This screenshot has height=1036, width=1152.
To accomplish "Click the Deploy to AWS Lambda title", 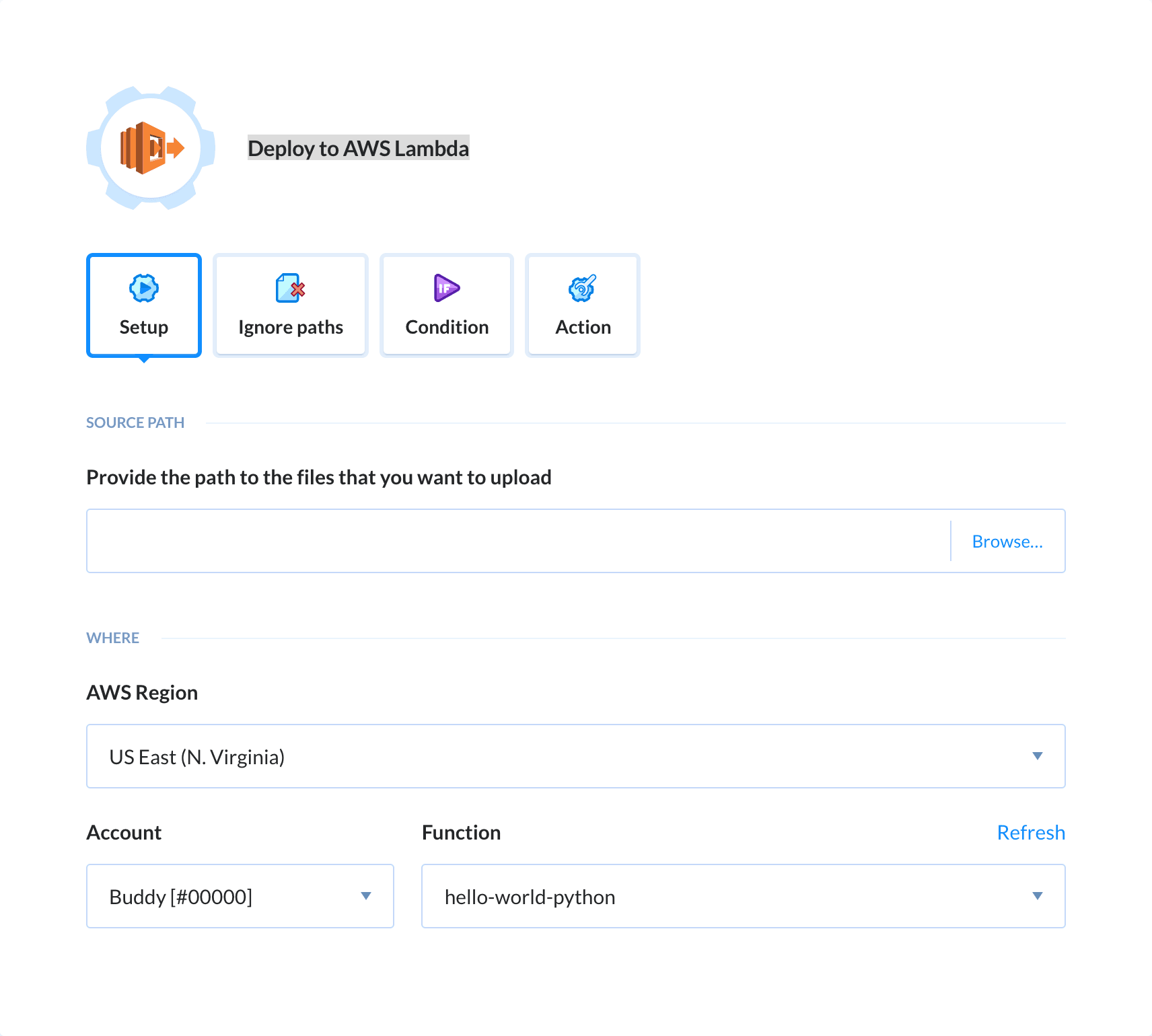I will (358, 148).
